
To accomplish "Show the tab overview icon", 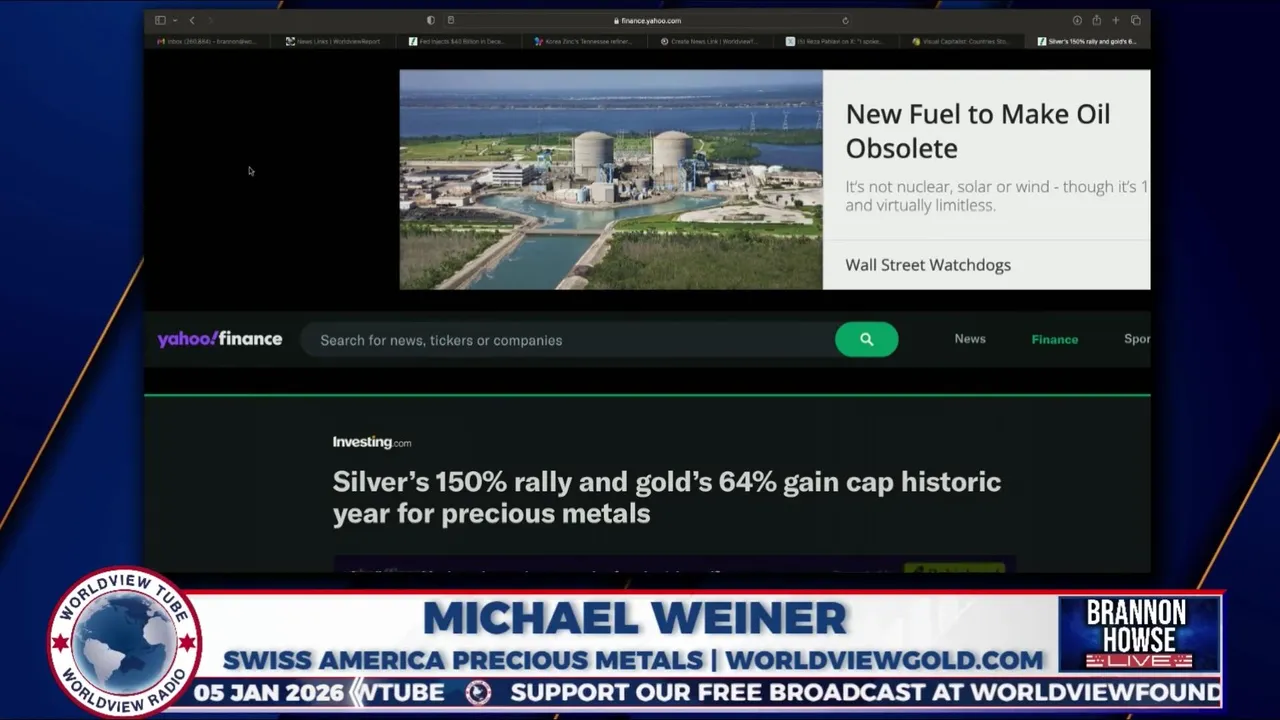I will [x=1135, y=20].
